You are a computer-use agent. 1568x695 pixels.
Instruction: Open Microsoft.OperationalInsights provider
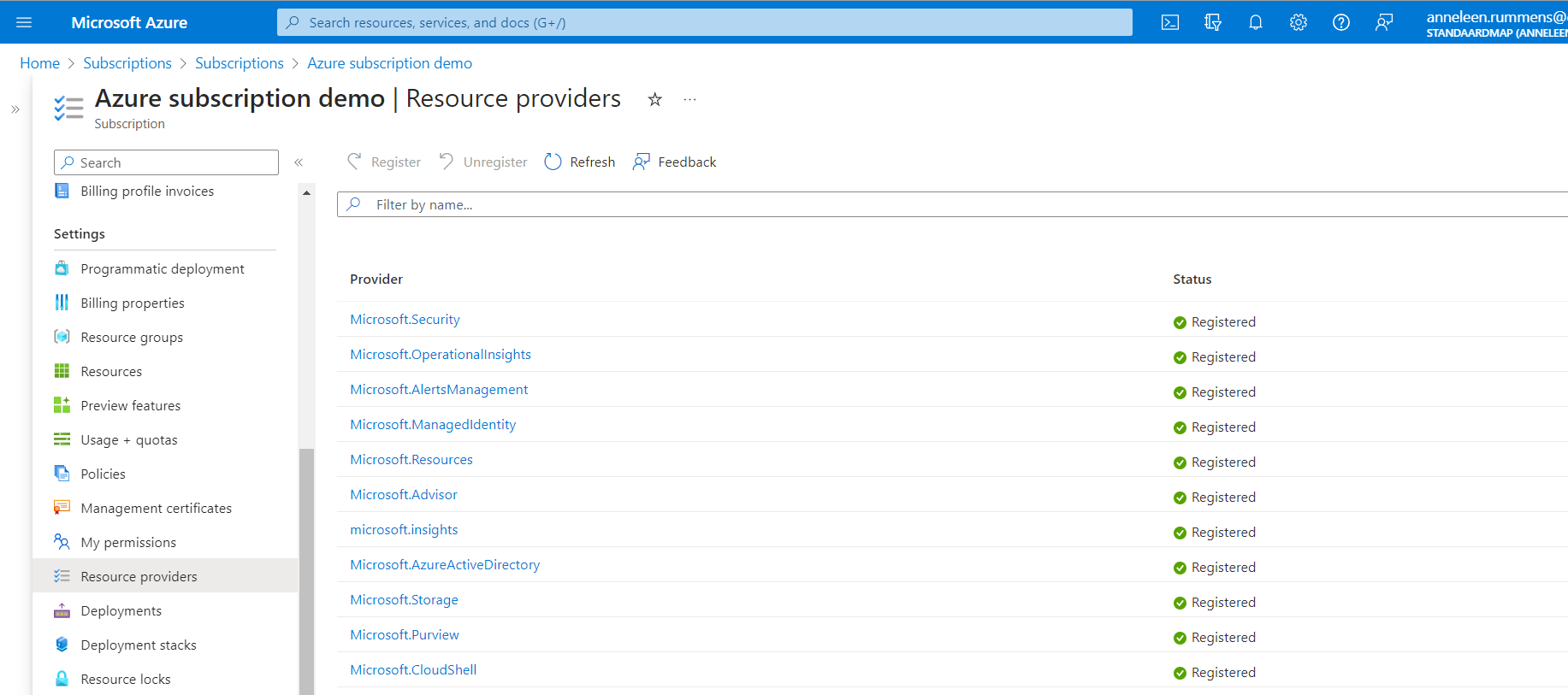441,354
